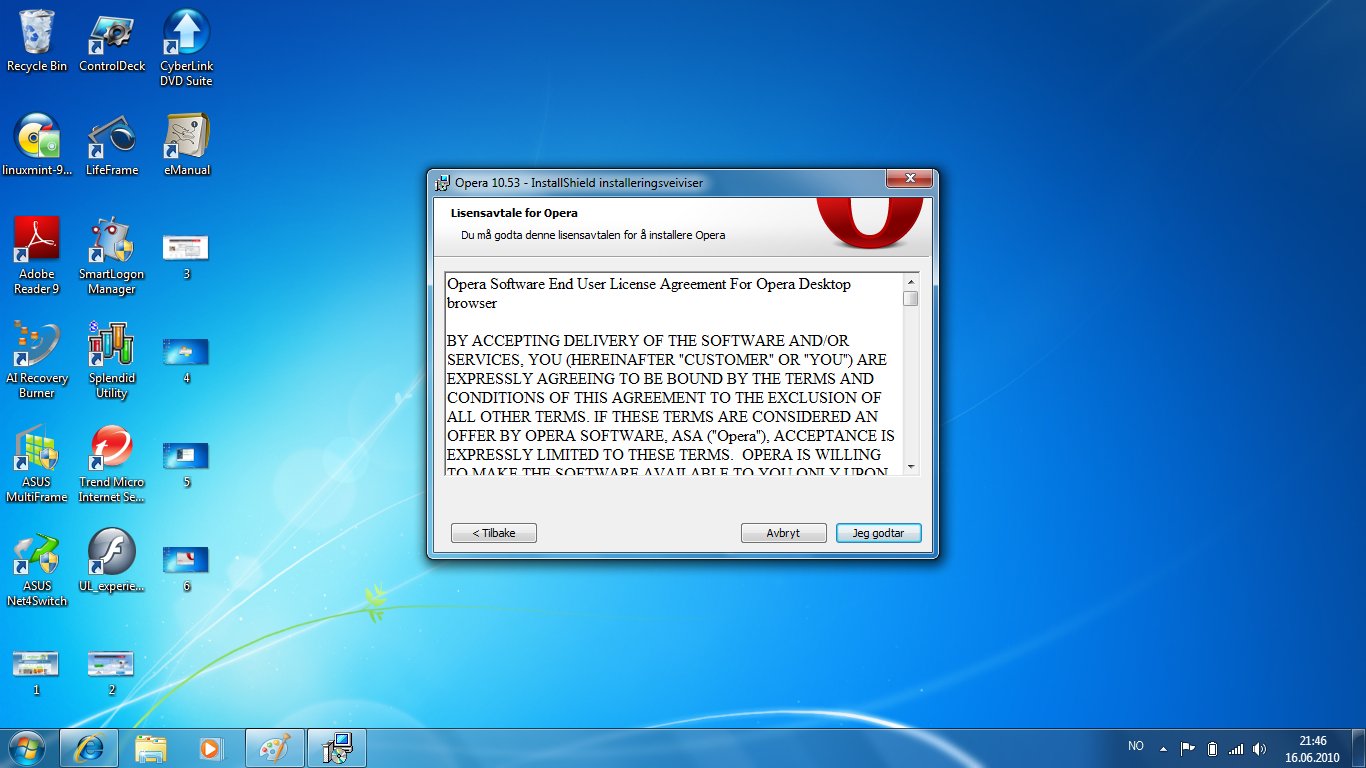Select desktop image file named 2

(112, 672)
